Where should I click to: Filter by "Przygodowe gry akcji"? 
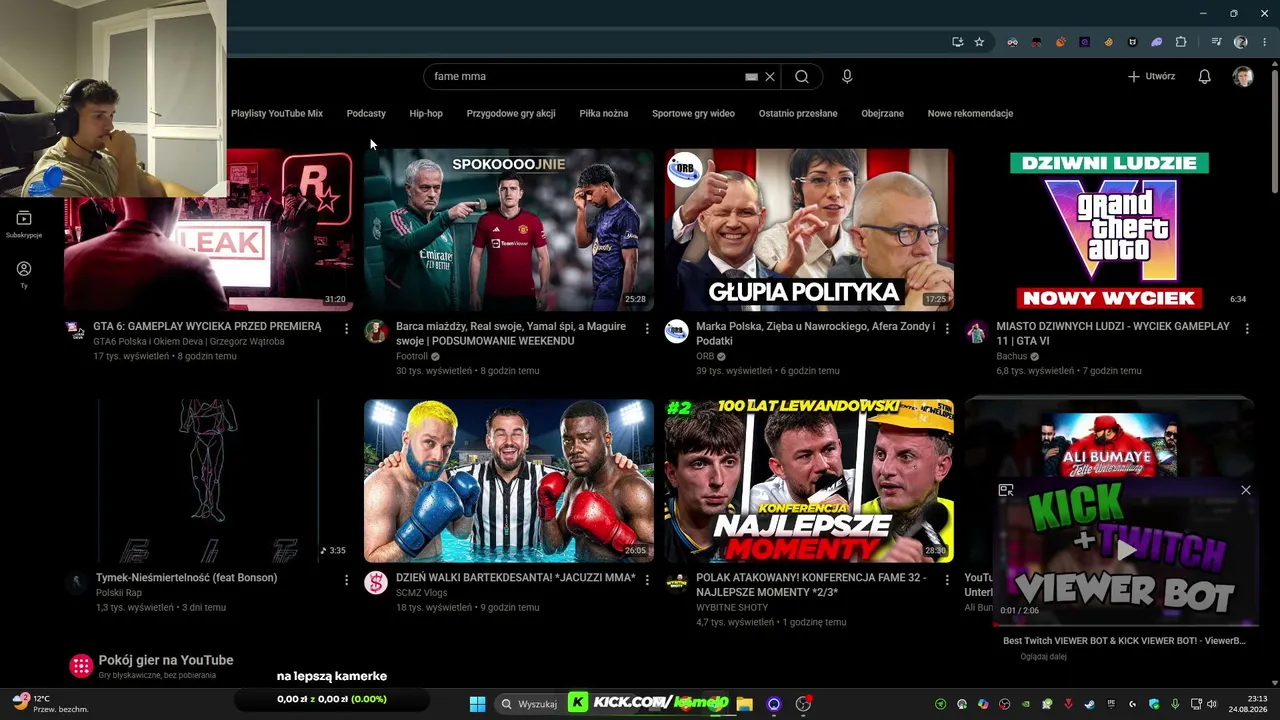(511, 113)
